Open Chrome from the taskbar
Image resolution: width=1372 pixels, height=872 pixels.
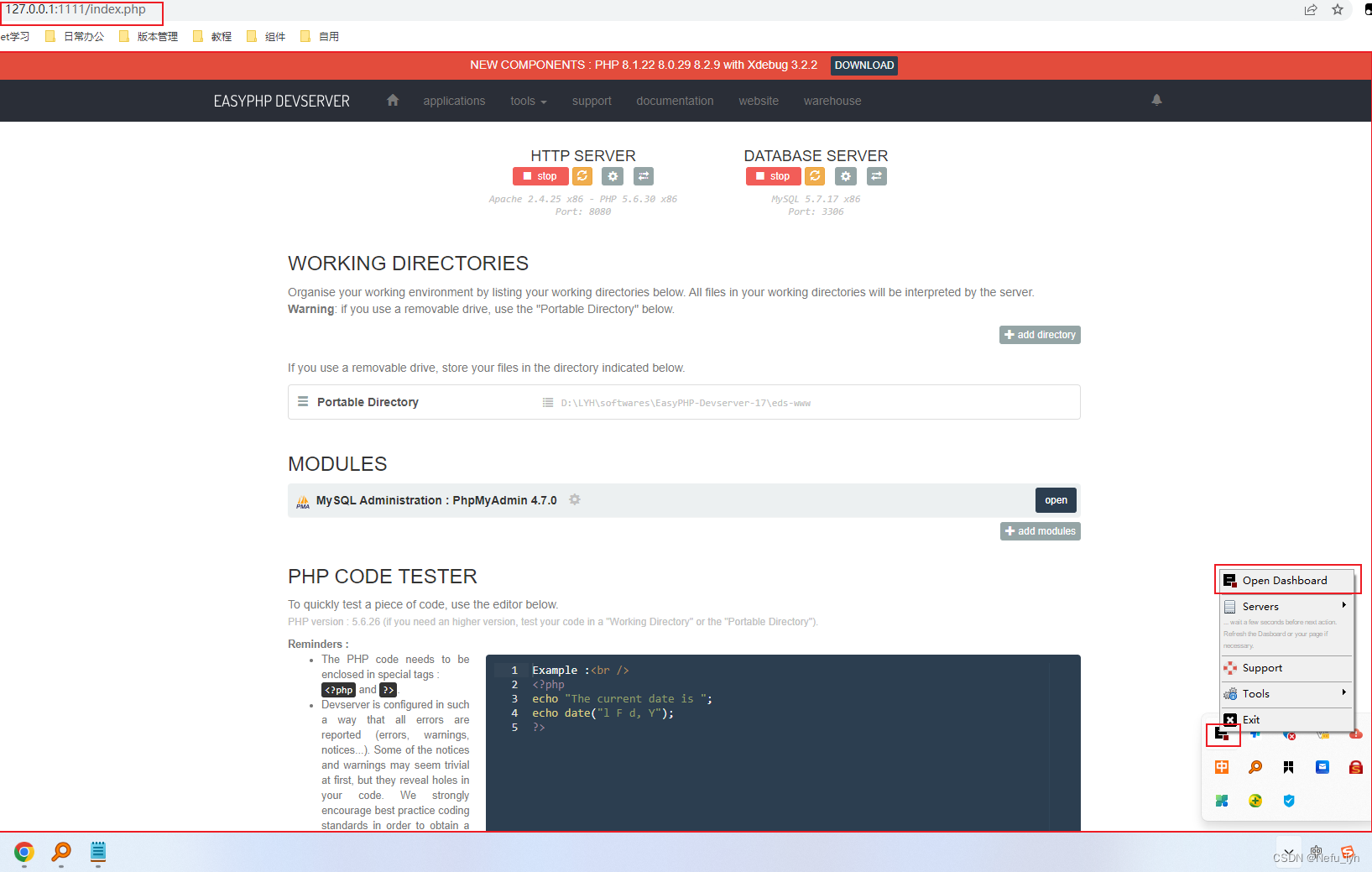24,853
